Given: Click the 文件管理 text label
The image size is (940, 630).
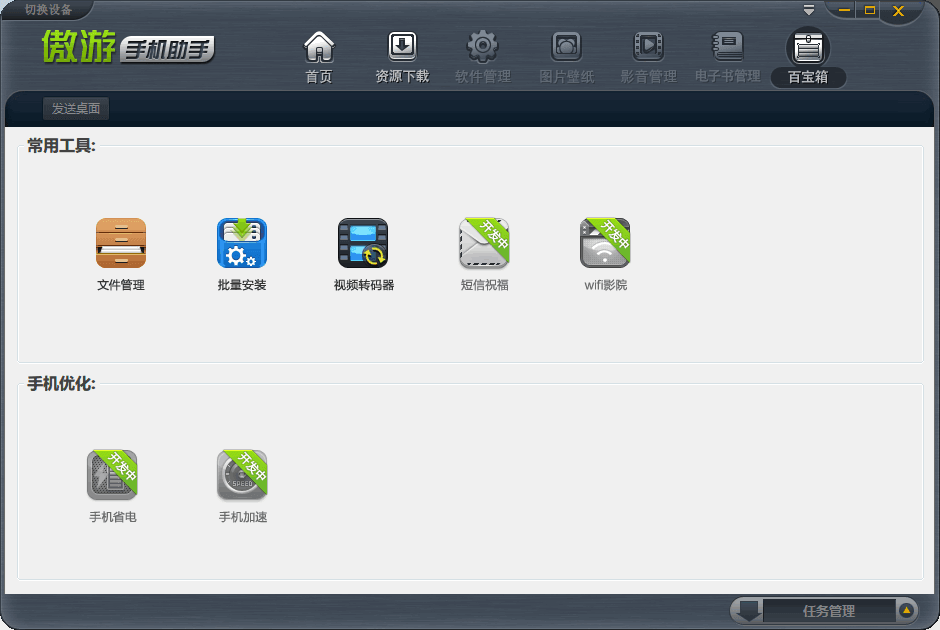Looking at the screenshot, I should tap(121, 285).
